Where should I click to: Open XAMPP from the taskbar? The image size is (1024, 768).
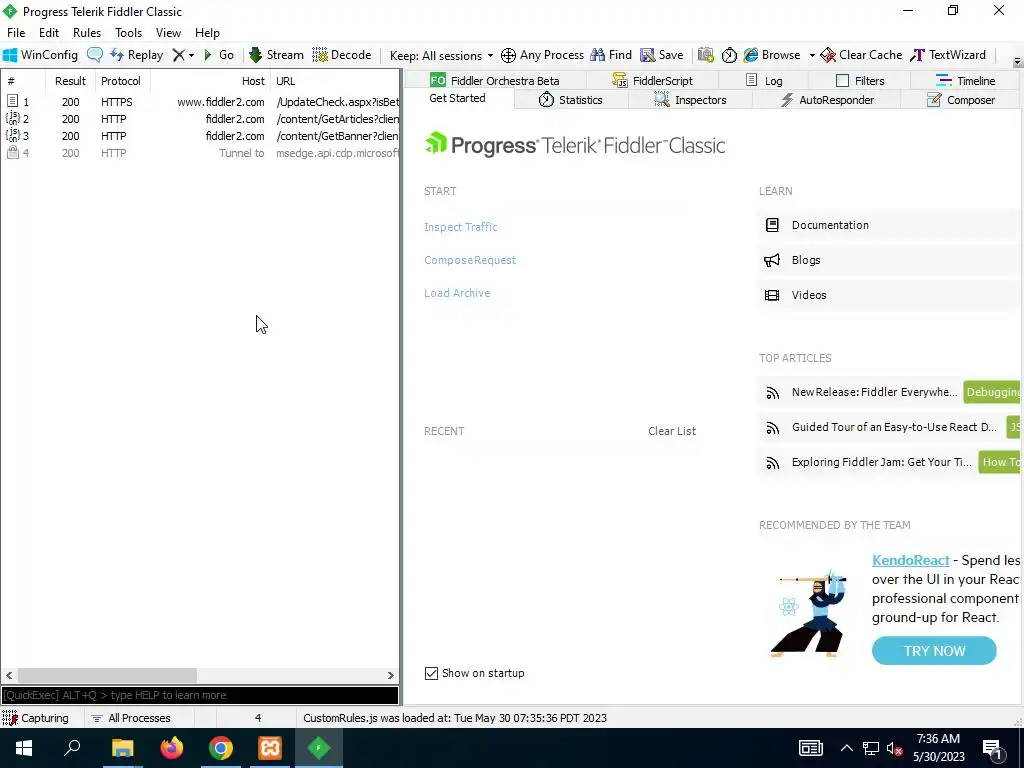point(270,748)
